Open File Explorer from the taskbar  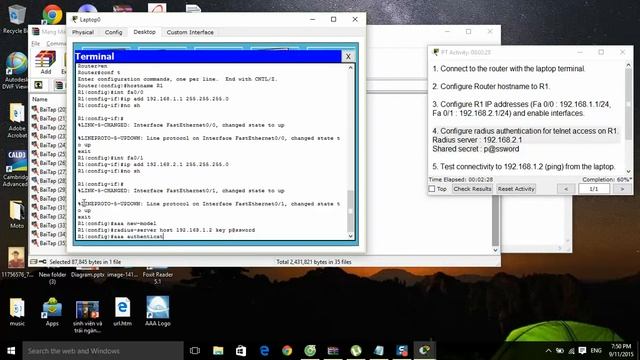coord(218,351)
